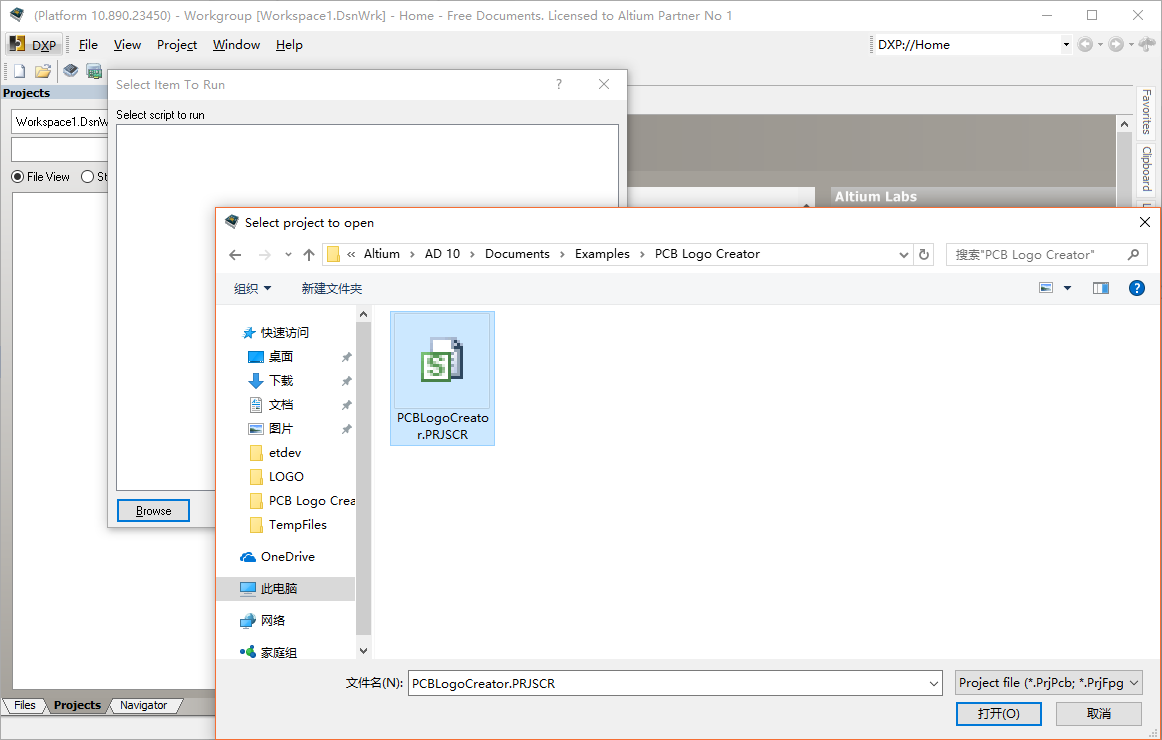Click the navigate forward arrow in toolbar
The height and width of the screenshot is (740, 1162).
pos(1116,44)
